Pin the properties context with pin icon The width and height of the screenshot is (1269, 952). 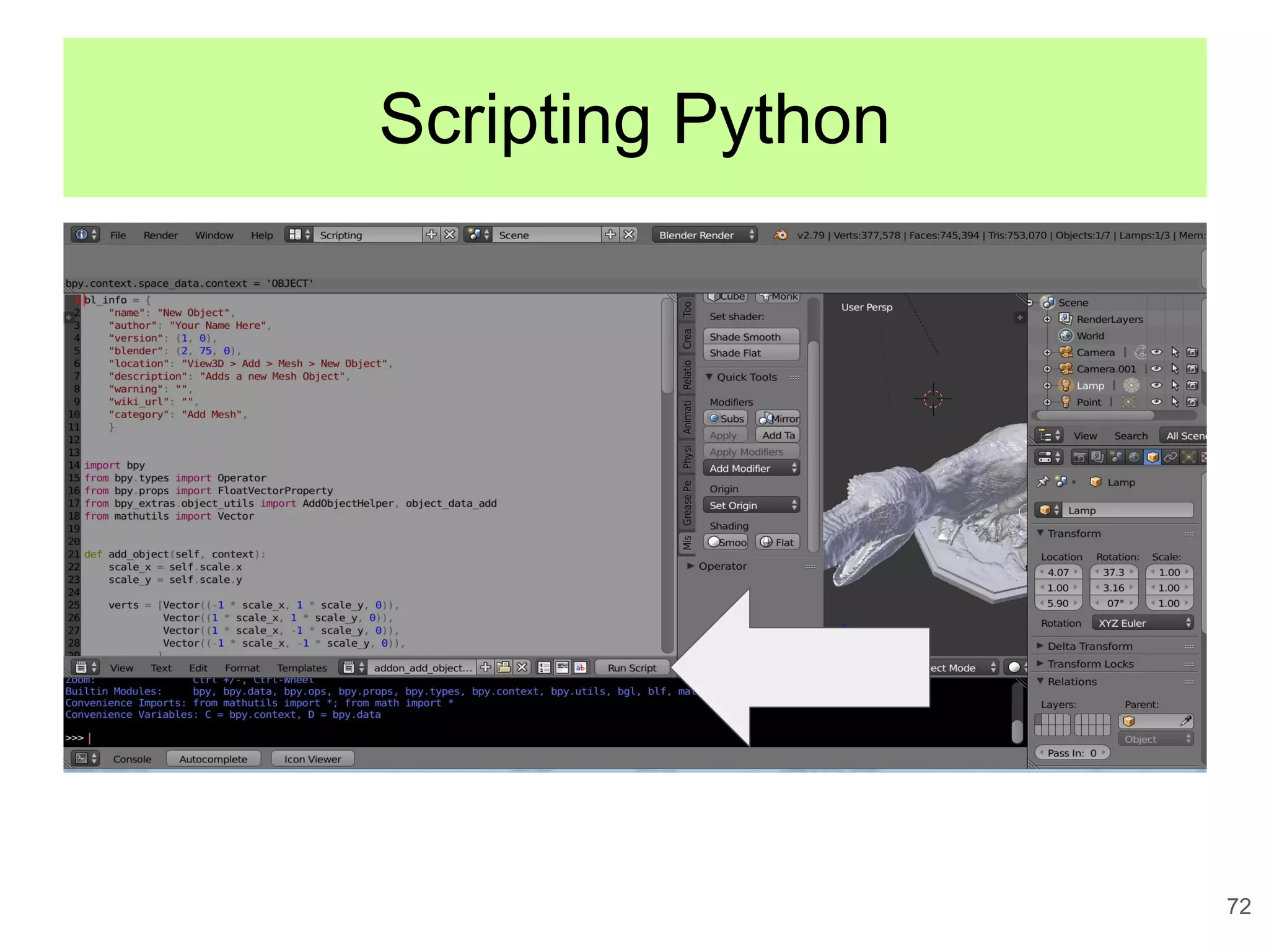coord(1043,481)
